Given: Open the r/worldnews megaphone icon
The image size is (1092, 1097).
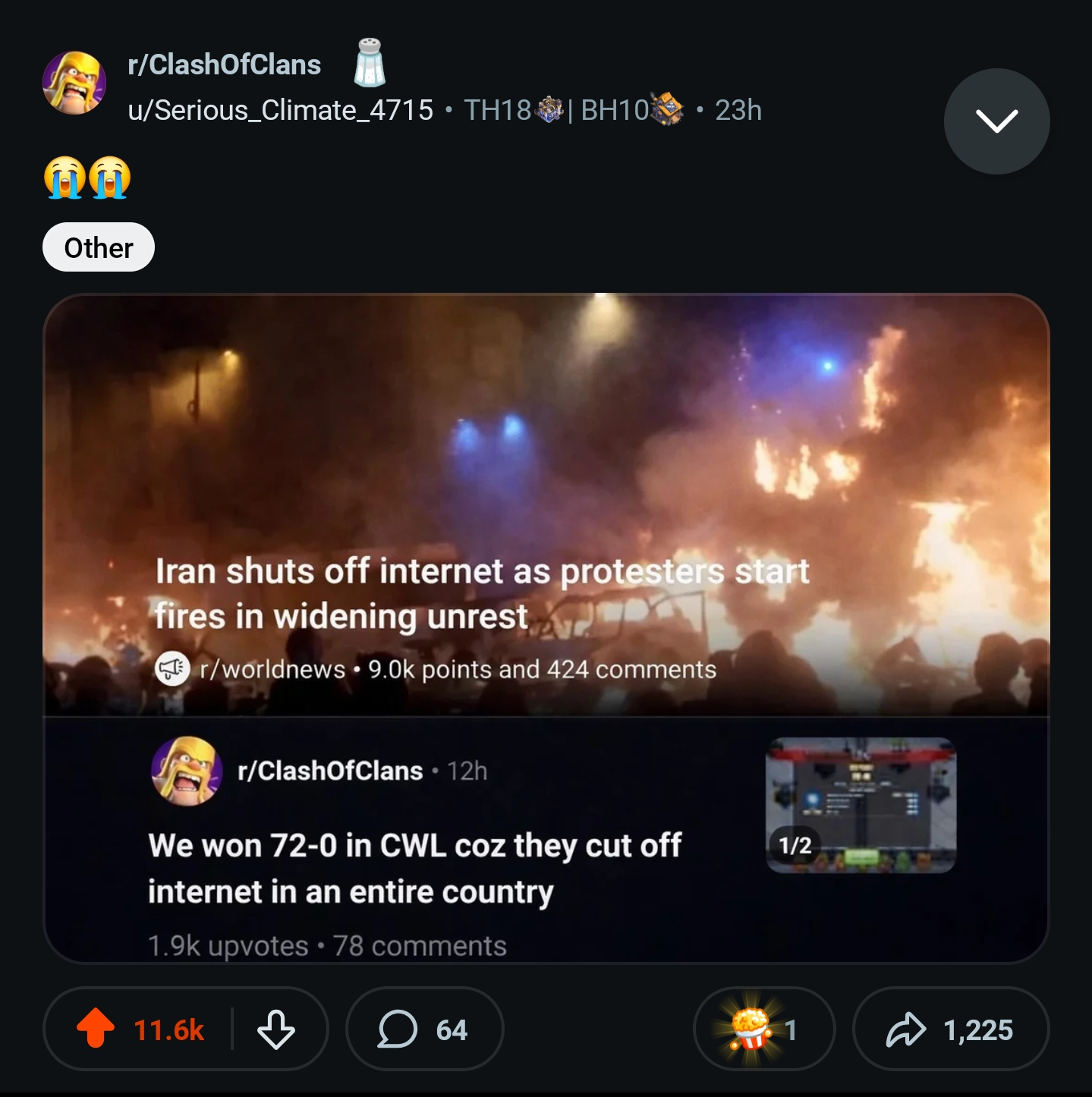Looking at the screenshot, I should point(172,669).
